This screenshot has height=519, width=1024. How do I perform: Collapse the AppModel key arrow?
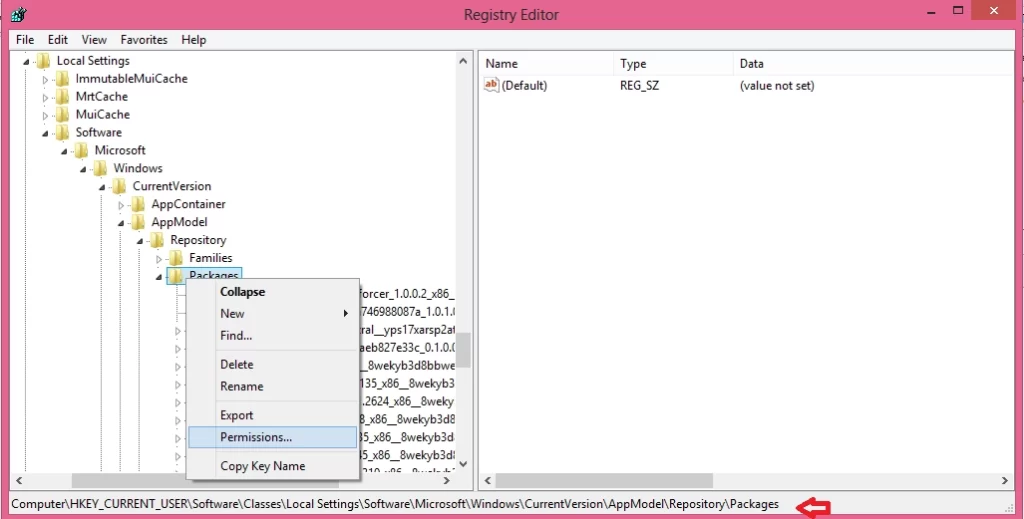point(121,223)
